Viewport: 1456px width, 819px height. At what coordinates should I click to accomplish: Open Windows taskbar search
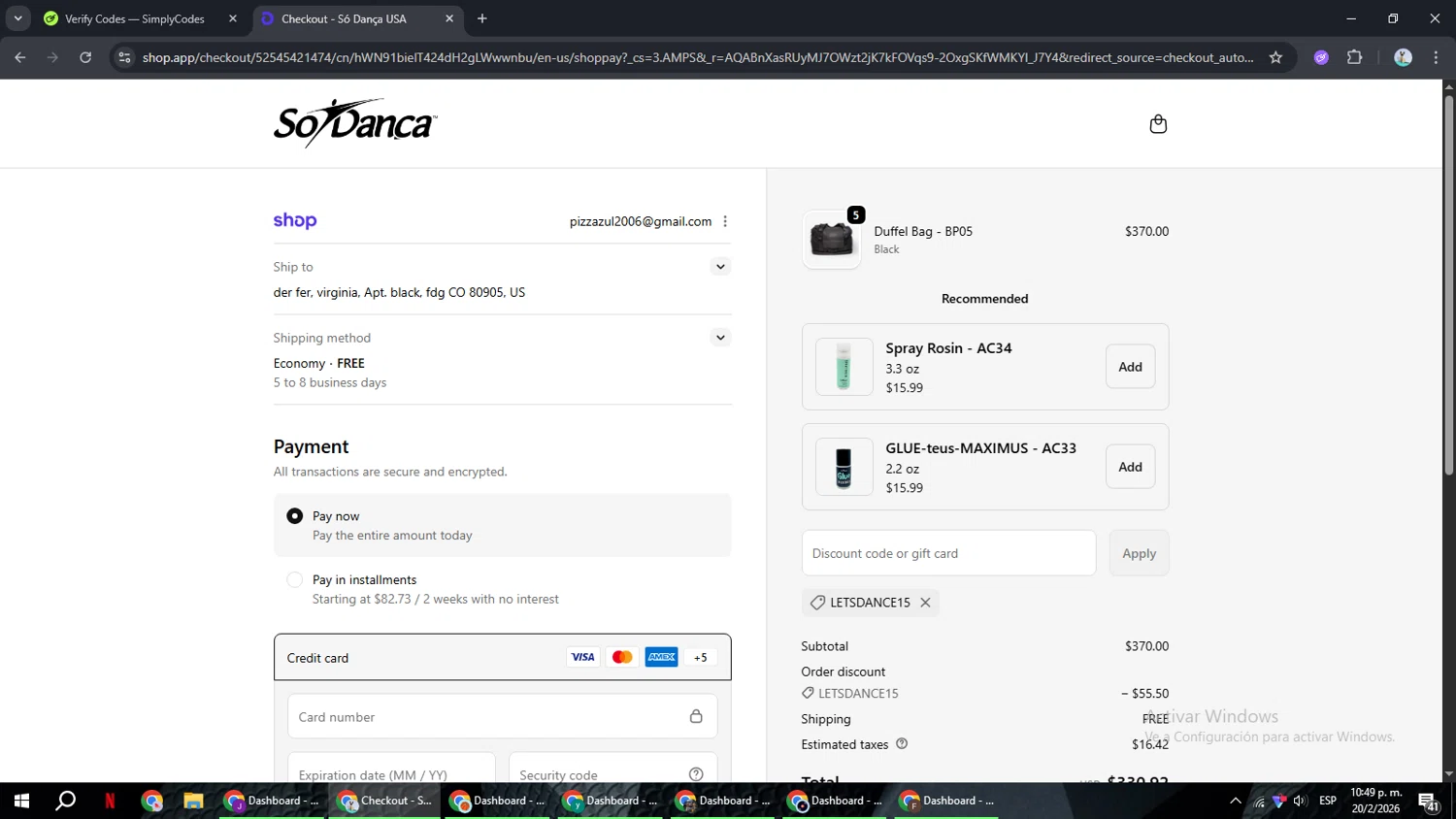pyautogui.click(x=65, y=801)
